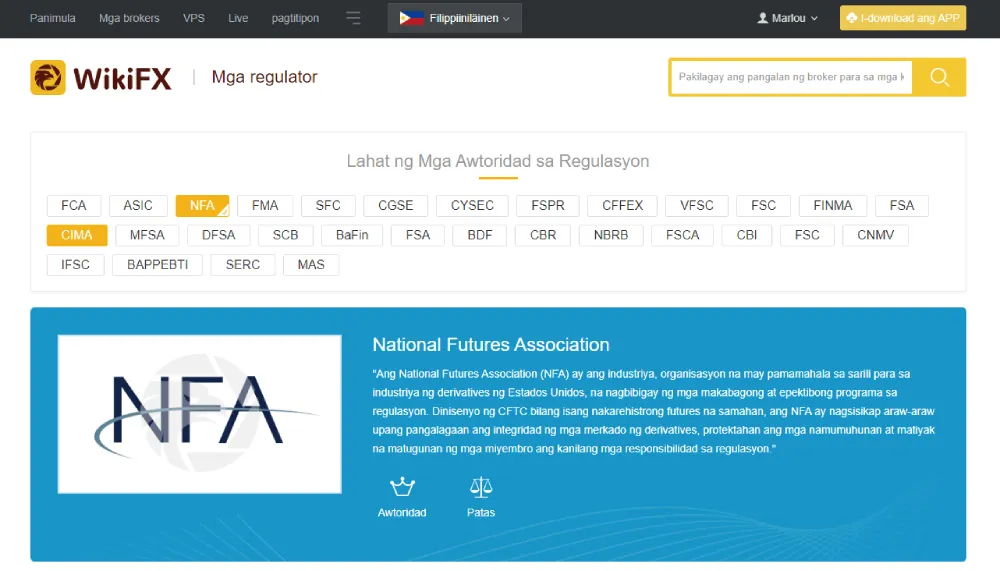Select the FMA regulator tag
The width and height of the screenshot is (1000, 571).
coord(265,205)
